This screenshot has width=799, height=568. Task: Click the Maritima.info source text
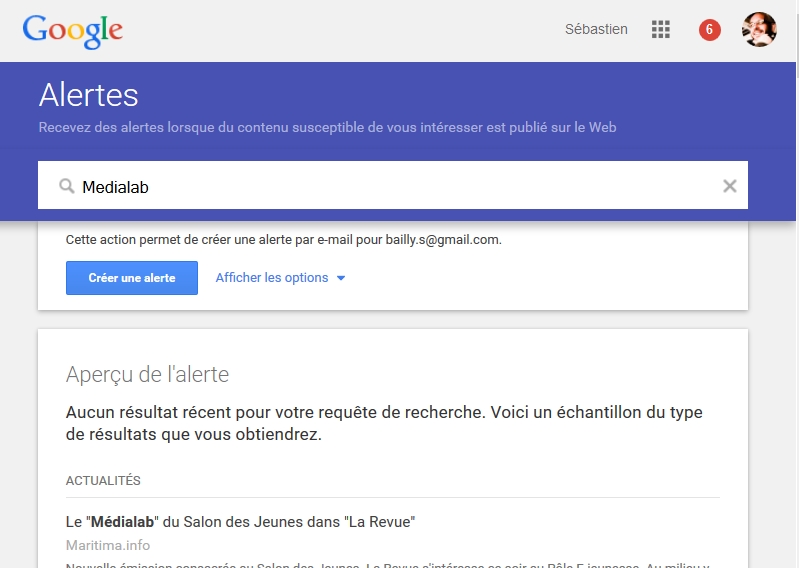coord(108,545)
